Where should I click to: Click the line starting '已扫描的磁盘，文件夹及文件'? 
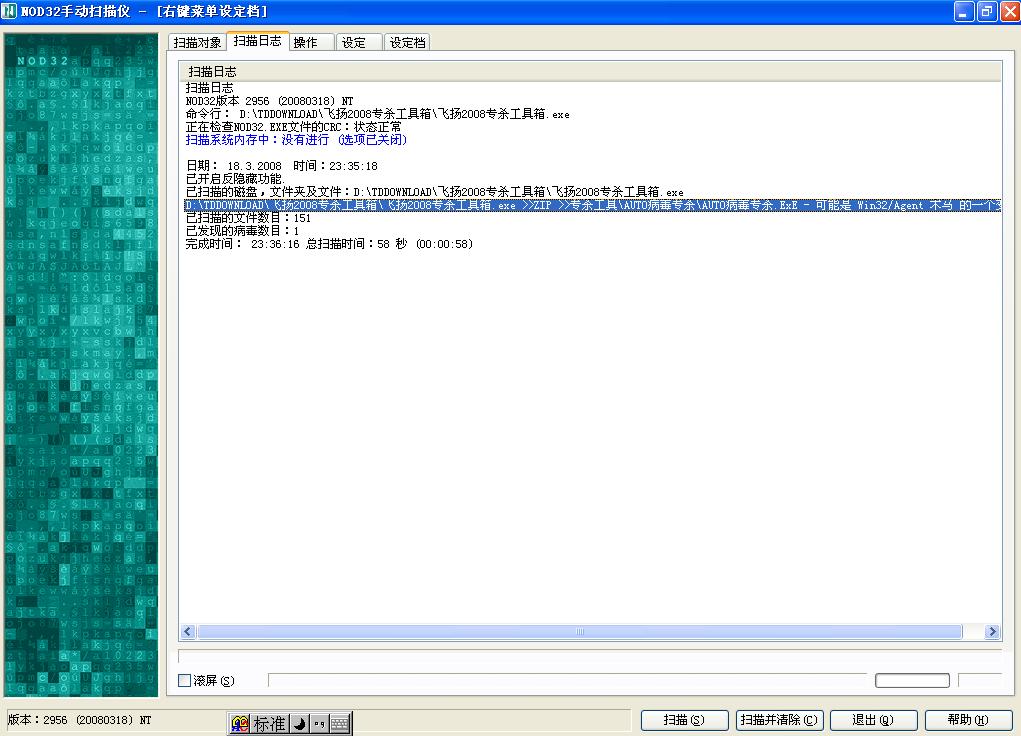click(434, 192)
